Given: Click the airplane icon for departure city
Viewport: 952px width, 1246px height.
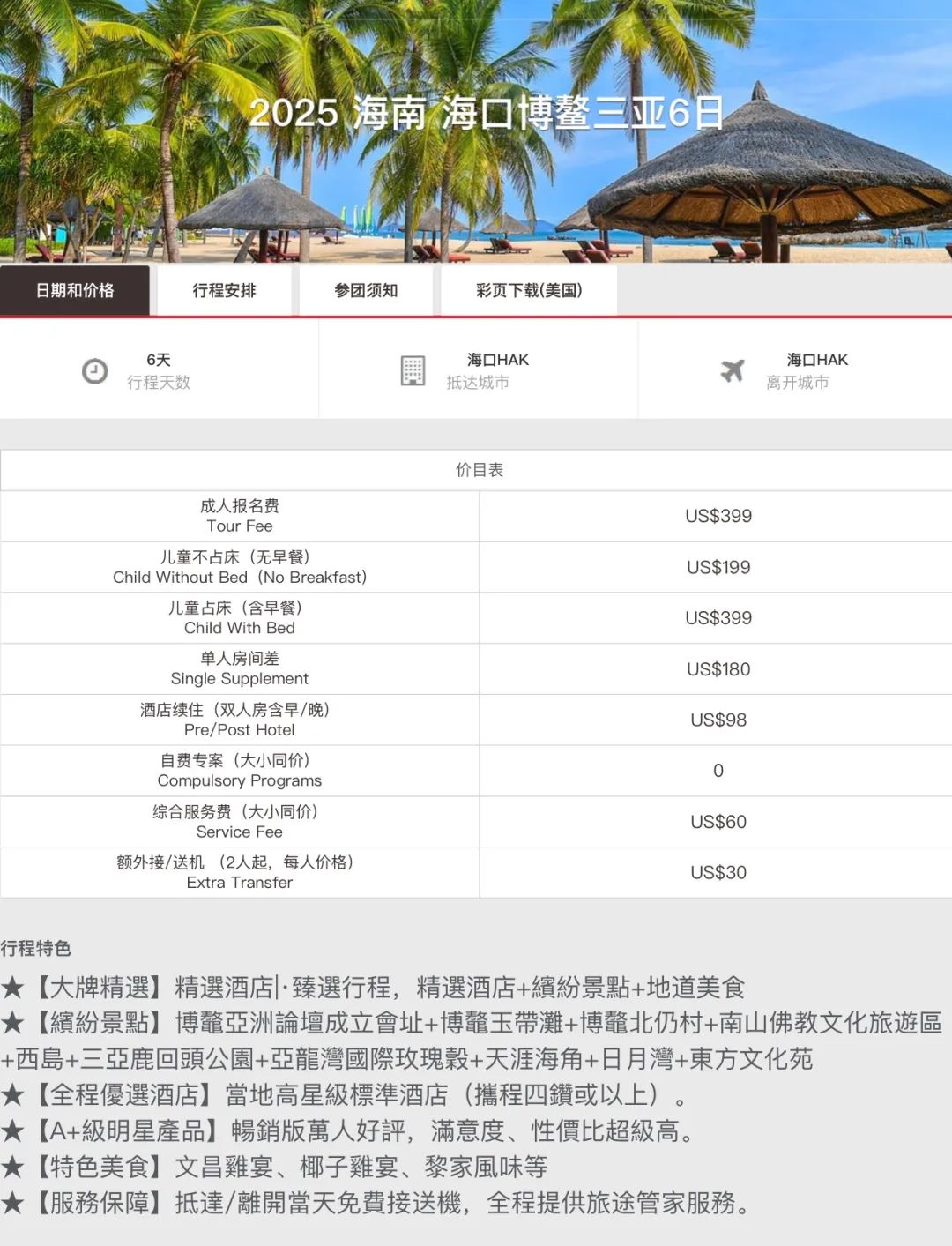Looking at the screenshot, I should (x=732, y=370).
